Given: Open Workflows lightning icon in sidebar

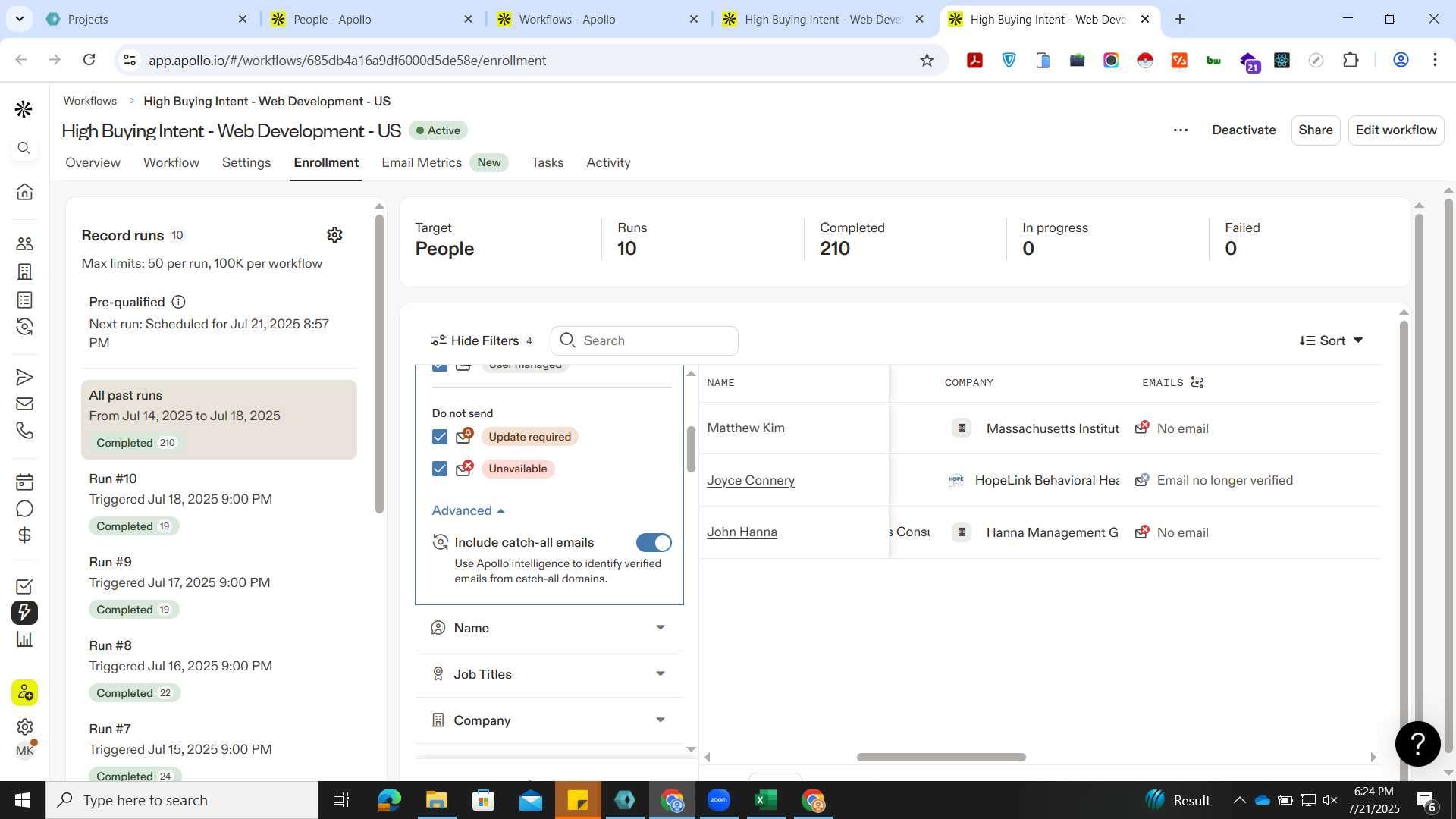Looking at the screenshot, I should 24,612.
